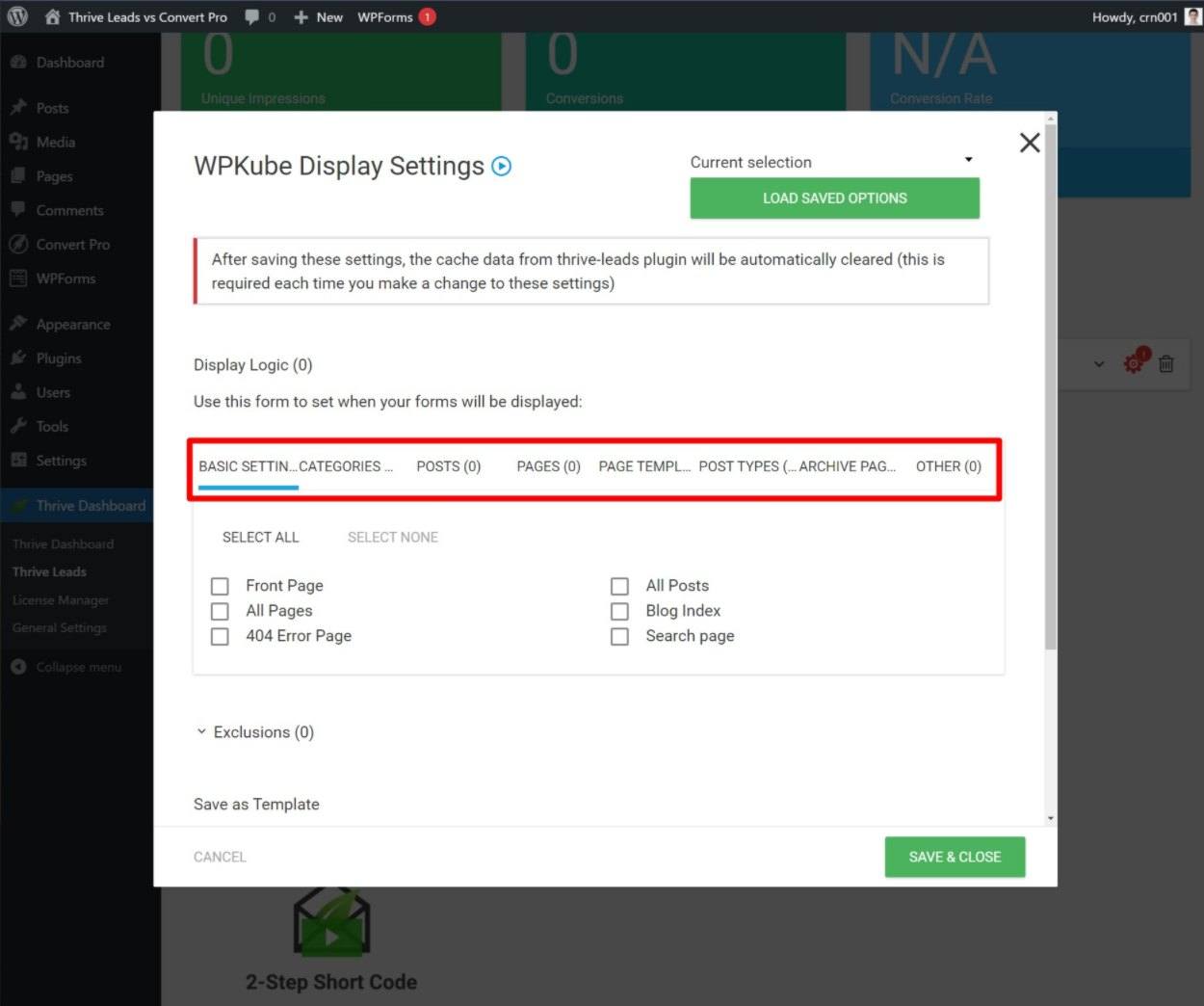The width and height of the screenshot is (1204, 1006).
Task: Click the dialog's vertical scrollbar thumb
Action: pos(1050,385)
